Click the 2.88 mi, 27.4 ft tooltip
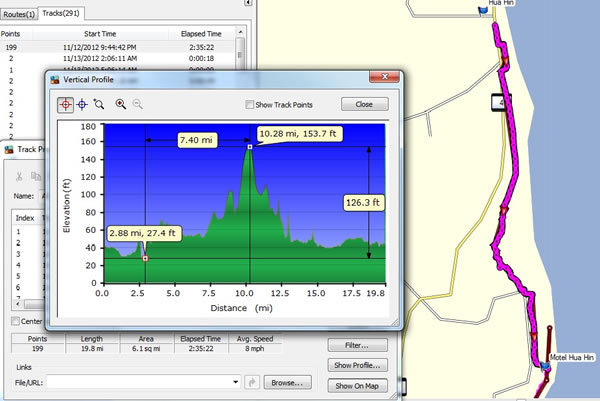This screenshot has height=401, width=600. pos(142,233)
